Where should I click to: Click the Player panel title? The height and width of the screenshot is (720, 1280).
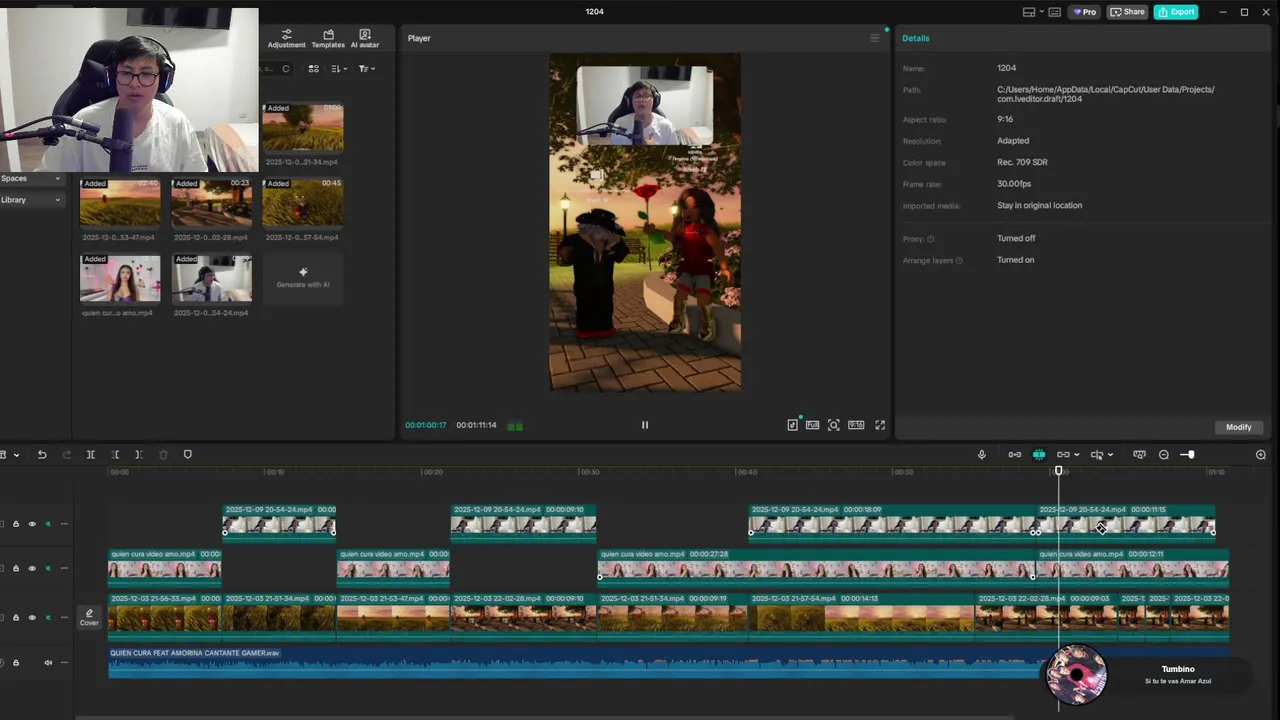click(x=419, y=38)
